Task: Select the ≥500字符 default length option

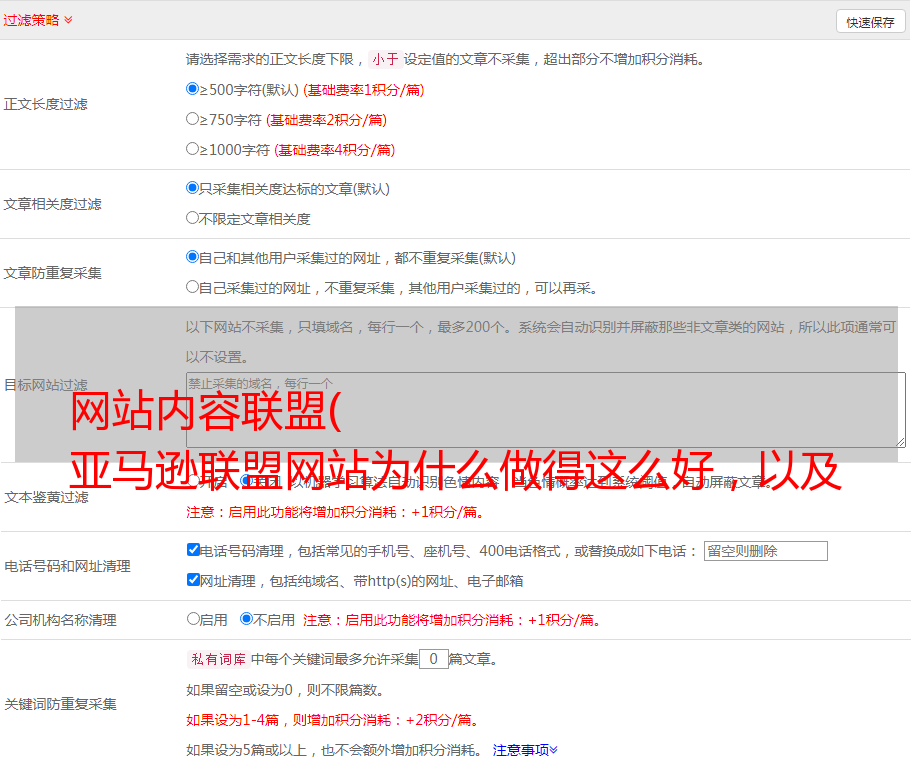Action: 193,89
